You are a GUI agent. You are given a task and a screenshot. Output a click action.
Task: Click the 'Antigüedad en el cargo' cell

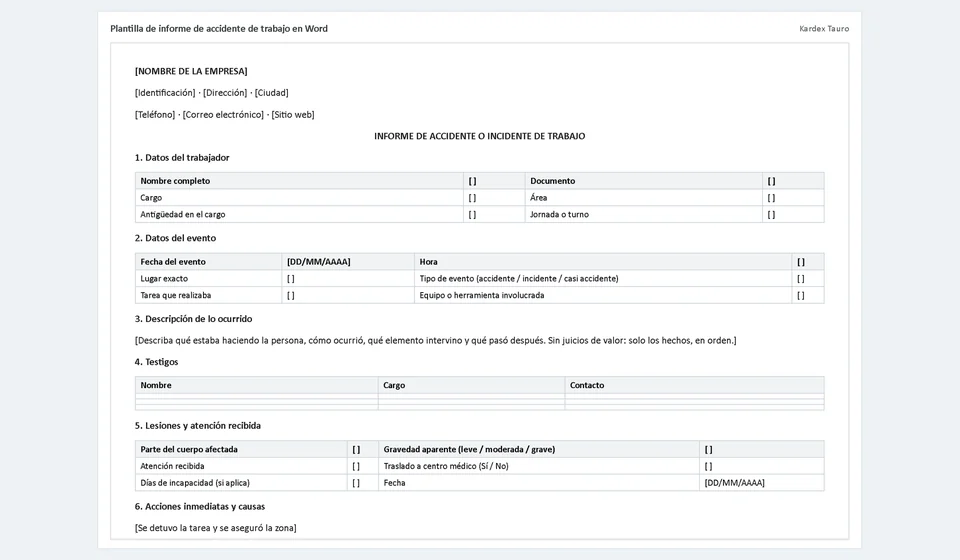(x=299, y=214)
